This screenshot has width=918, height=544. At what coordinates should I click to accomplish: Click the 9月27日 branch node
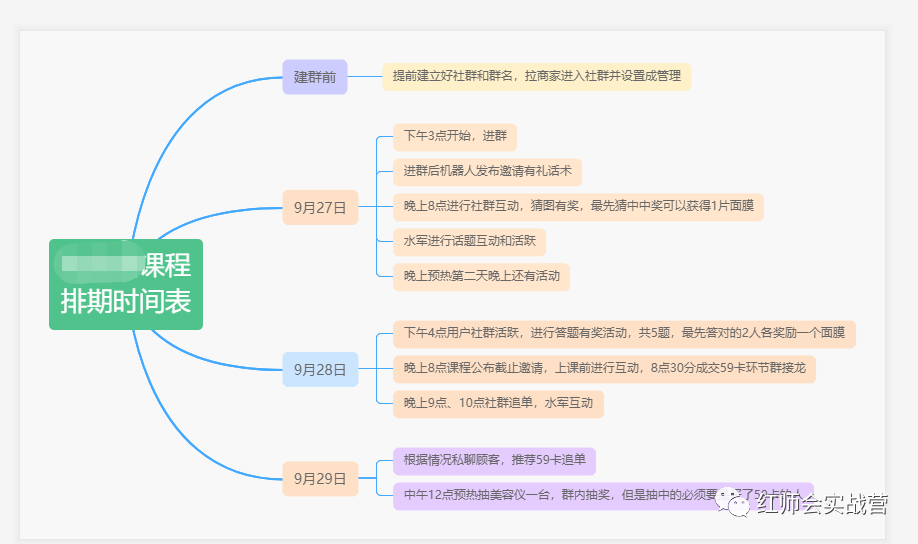(320, 207)
